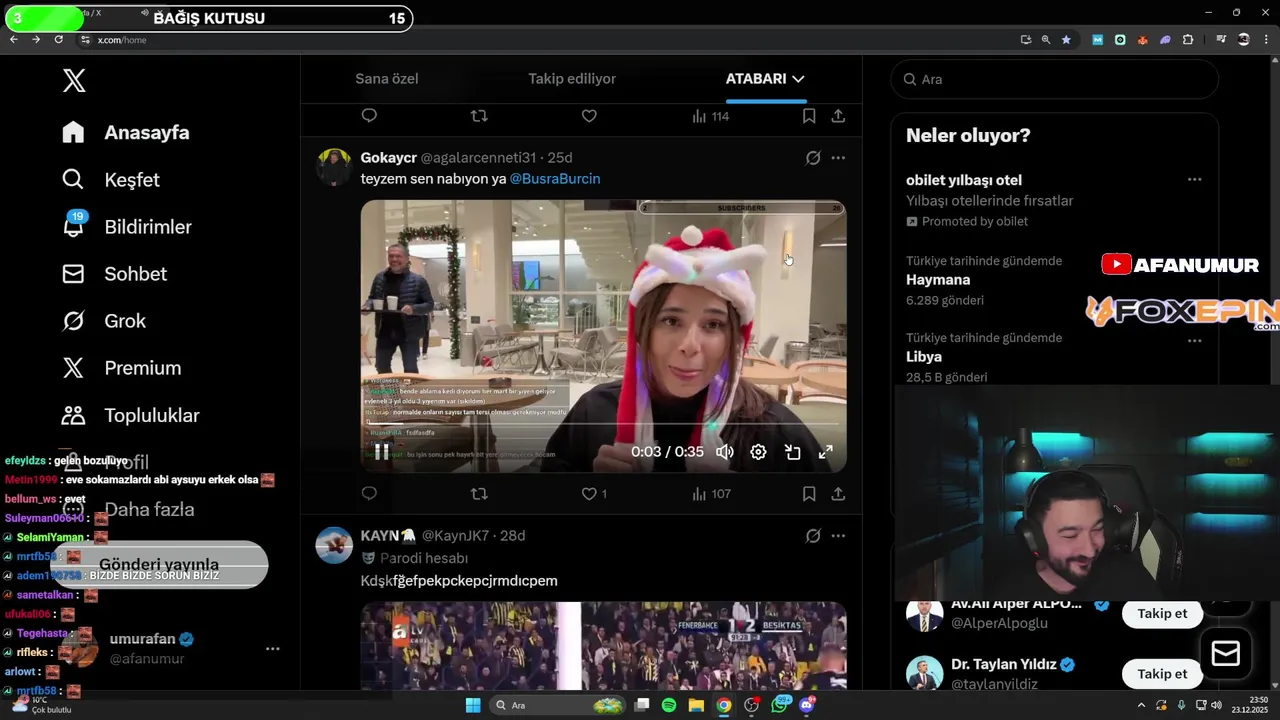Reply to the top post (114 views)

pyautogui.click(x=369, y=116)
